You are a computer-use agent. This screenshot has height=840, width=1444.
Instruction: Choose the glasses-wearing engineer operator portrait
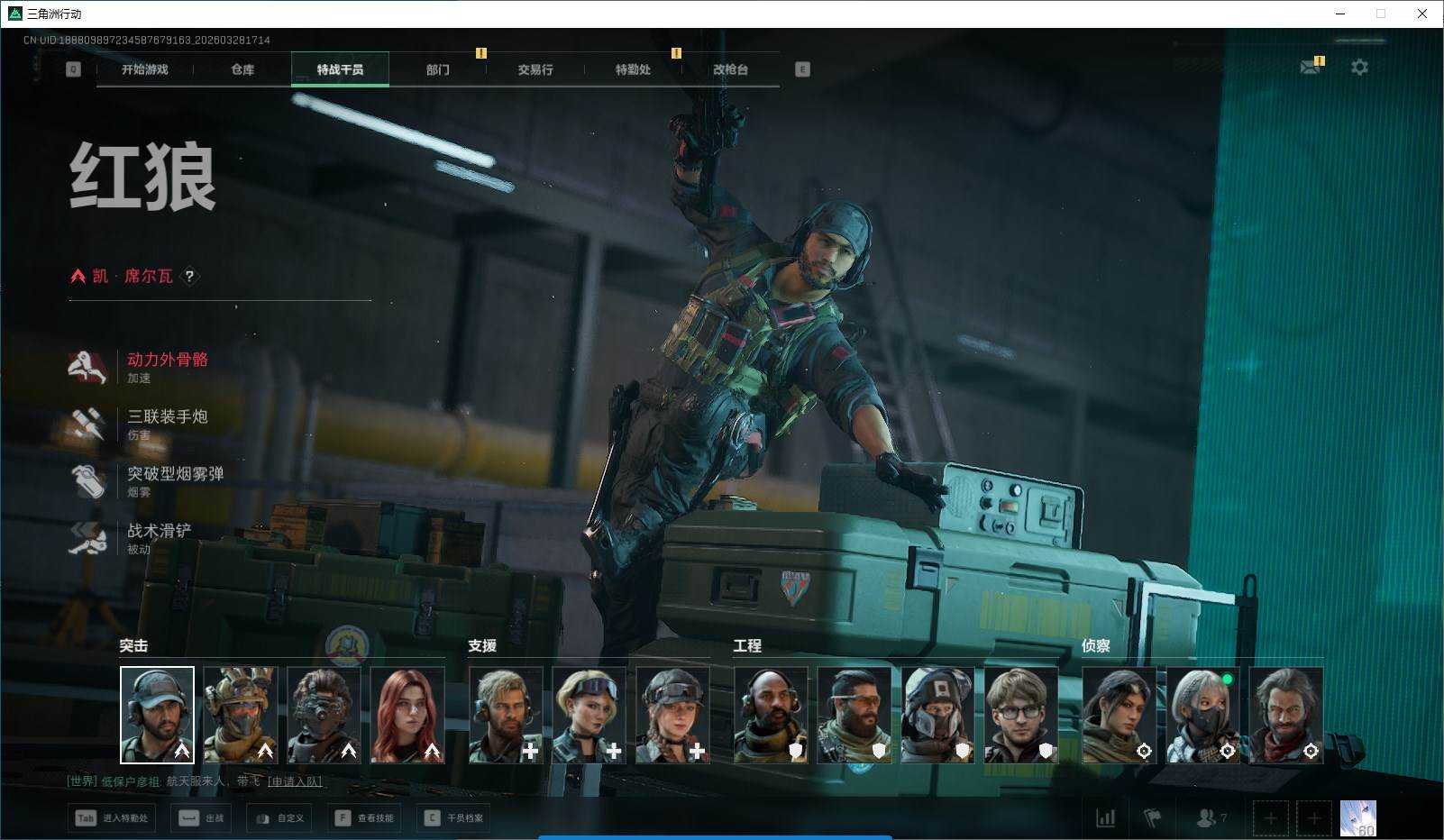click(1020, 715)
